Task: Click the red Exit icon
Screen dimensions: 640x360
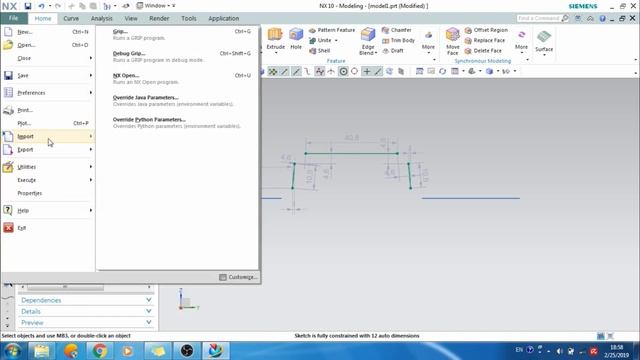Action: pyautogui.click(x=8, y=228)
